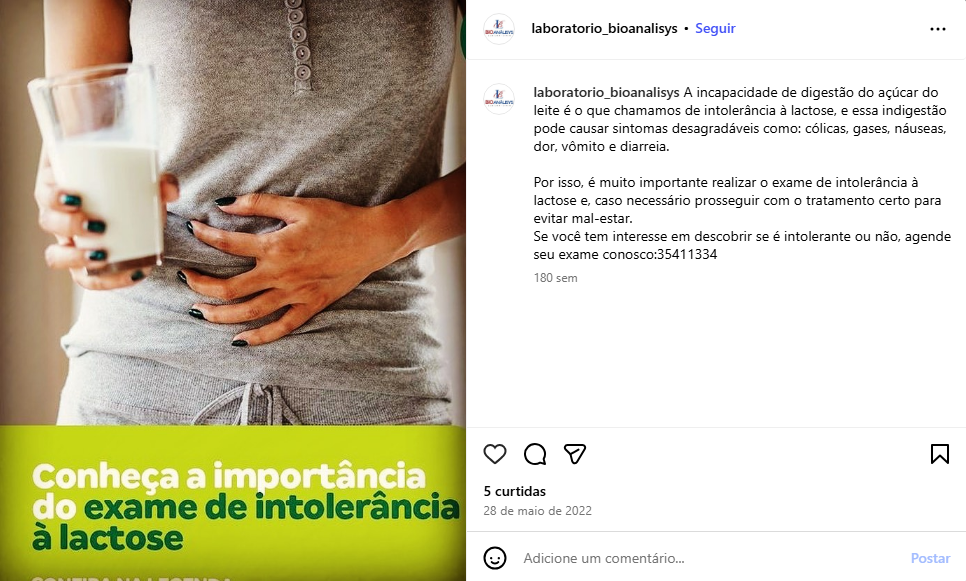Open laboratorio_bioanalisys profile from header username
Screen dimensions: 966x581
tap(604, 28)
